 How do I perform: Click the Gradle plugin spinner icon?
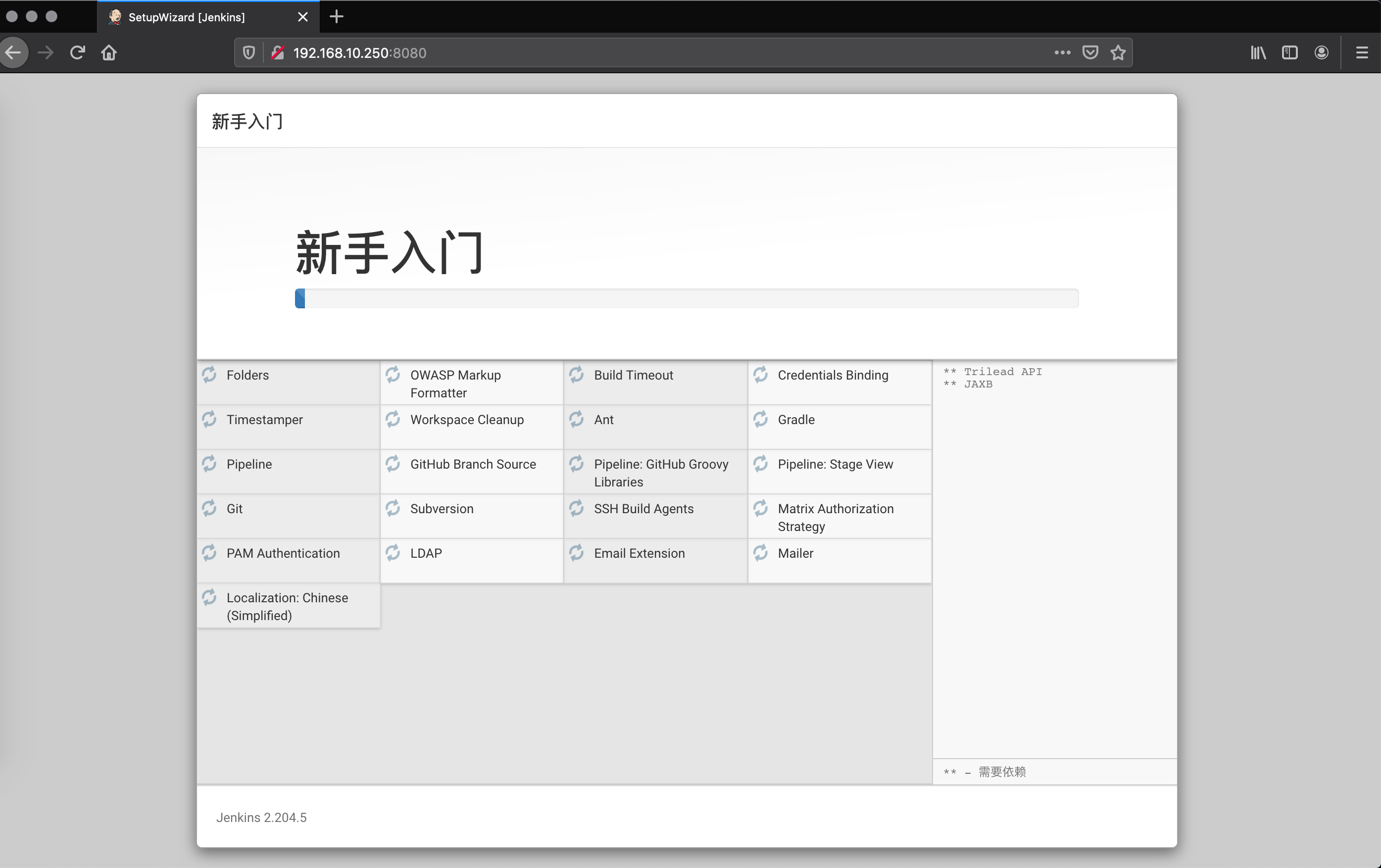click(x=760, y=419)
